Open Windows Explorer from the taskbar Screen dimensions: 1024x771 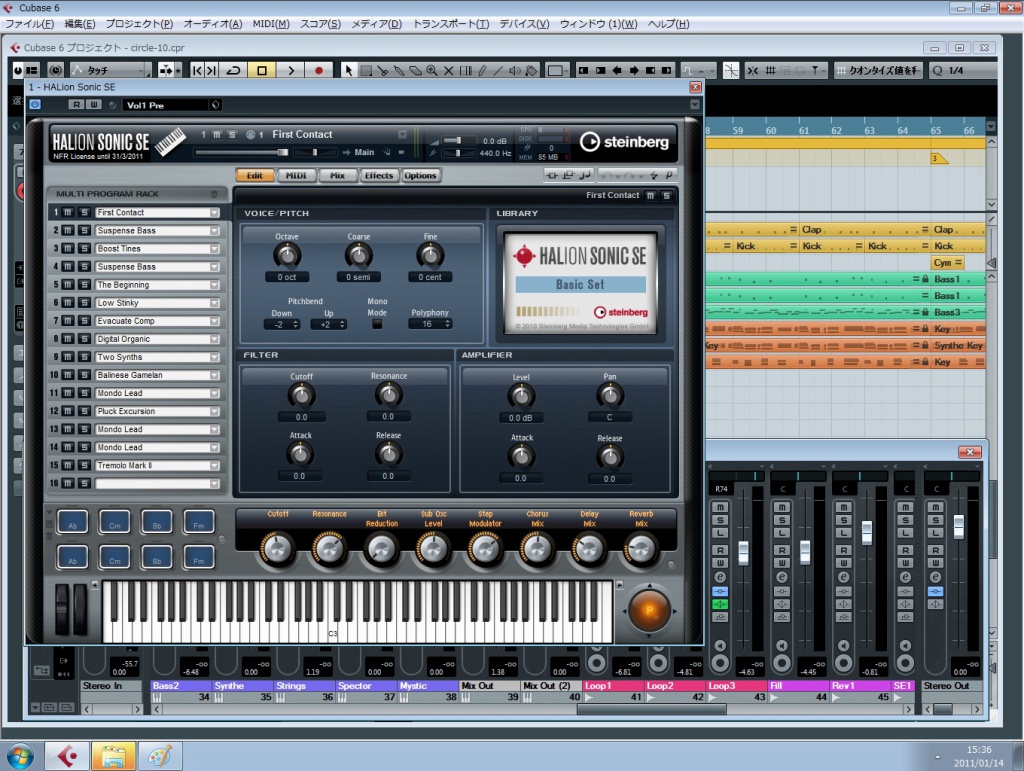point(113,757)
